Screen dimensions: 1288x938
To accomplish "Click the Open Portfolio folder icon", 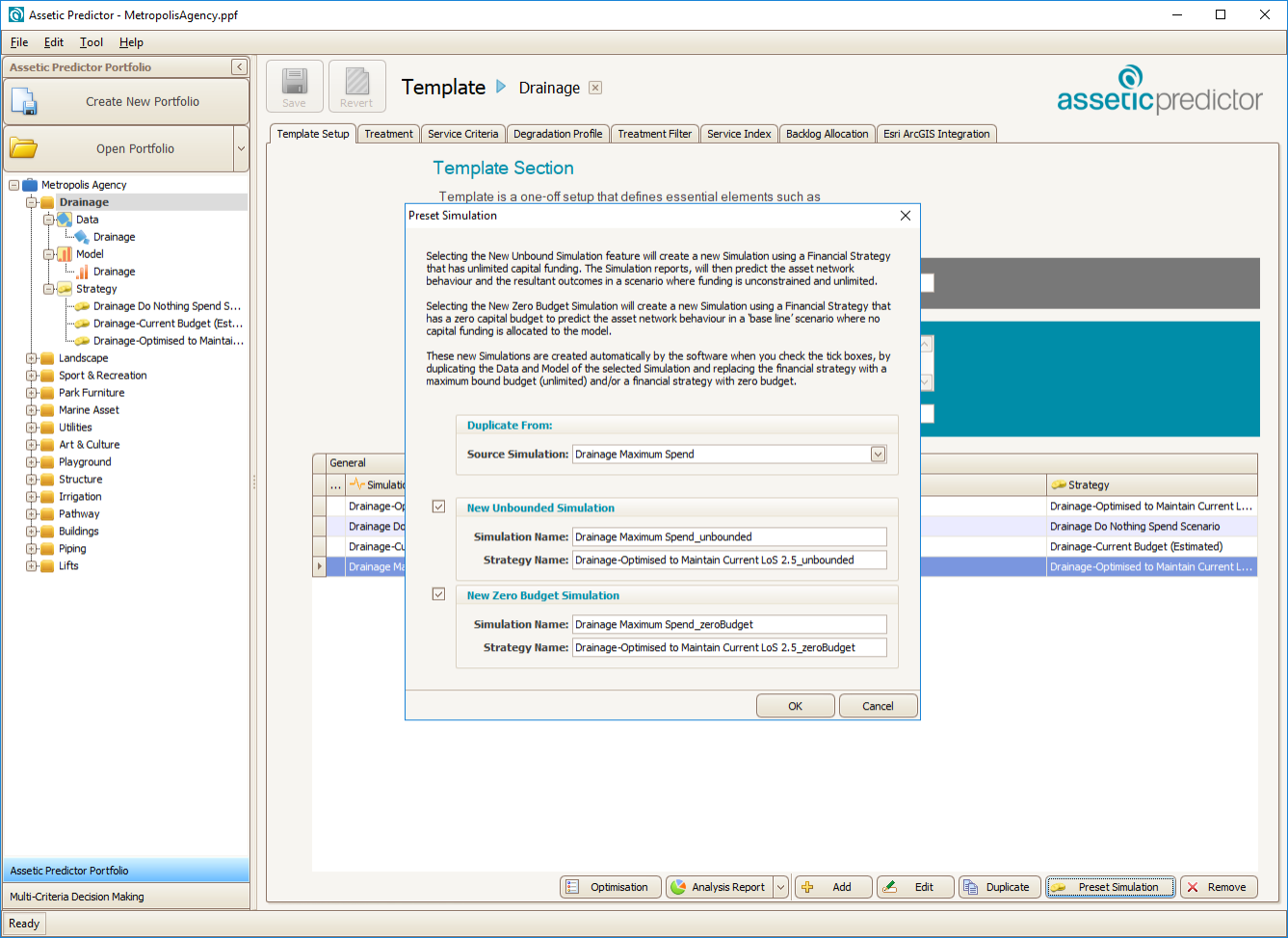I will [24, 148].
